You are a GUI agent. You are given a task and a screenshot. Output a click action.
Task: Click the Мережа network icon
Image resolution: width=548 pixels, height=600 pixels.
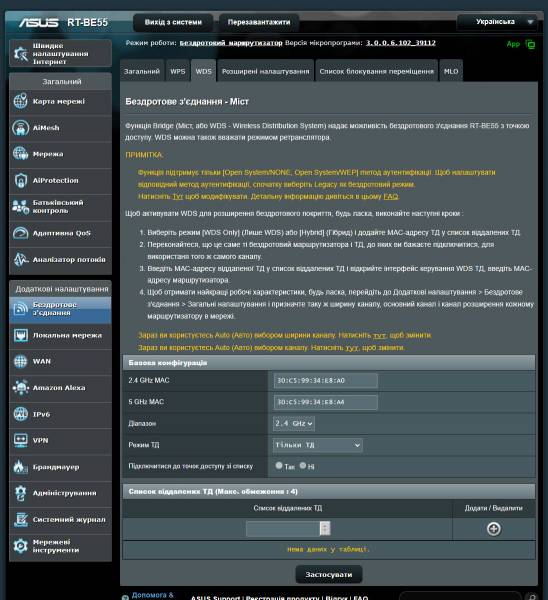[x=20, y=154]
